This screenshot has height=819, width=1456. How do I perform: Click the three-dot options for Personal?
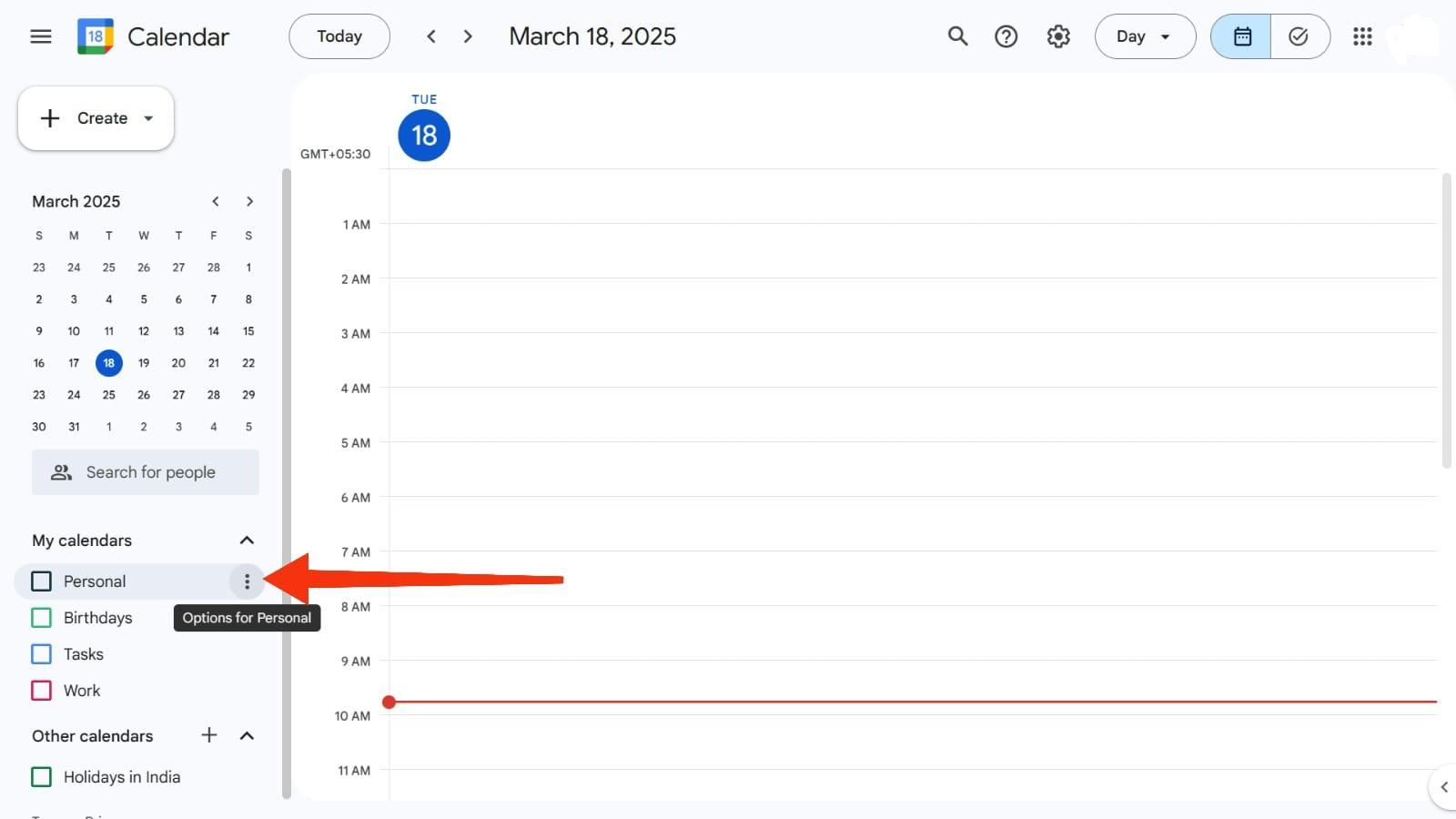pos(247,581)
